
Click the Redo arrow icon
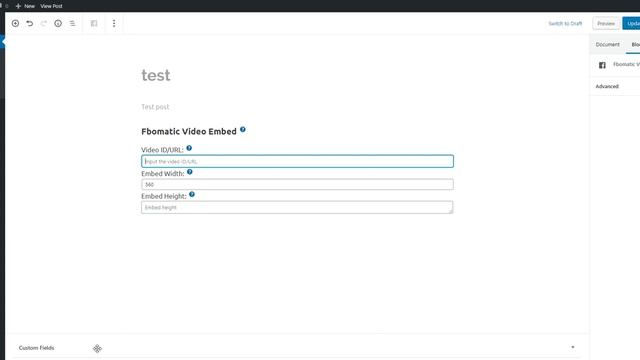44,23
